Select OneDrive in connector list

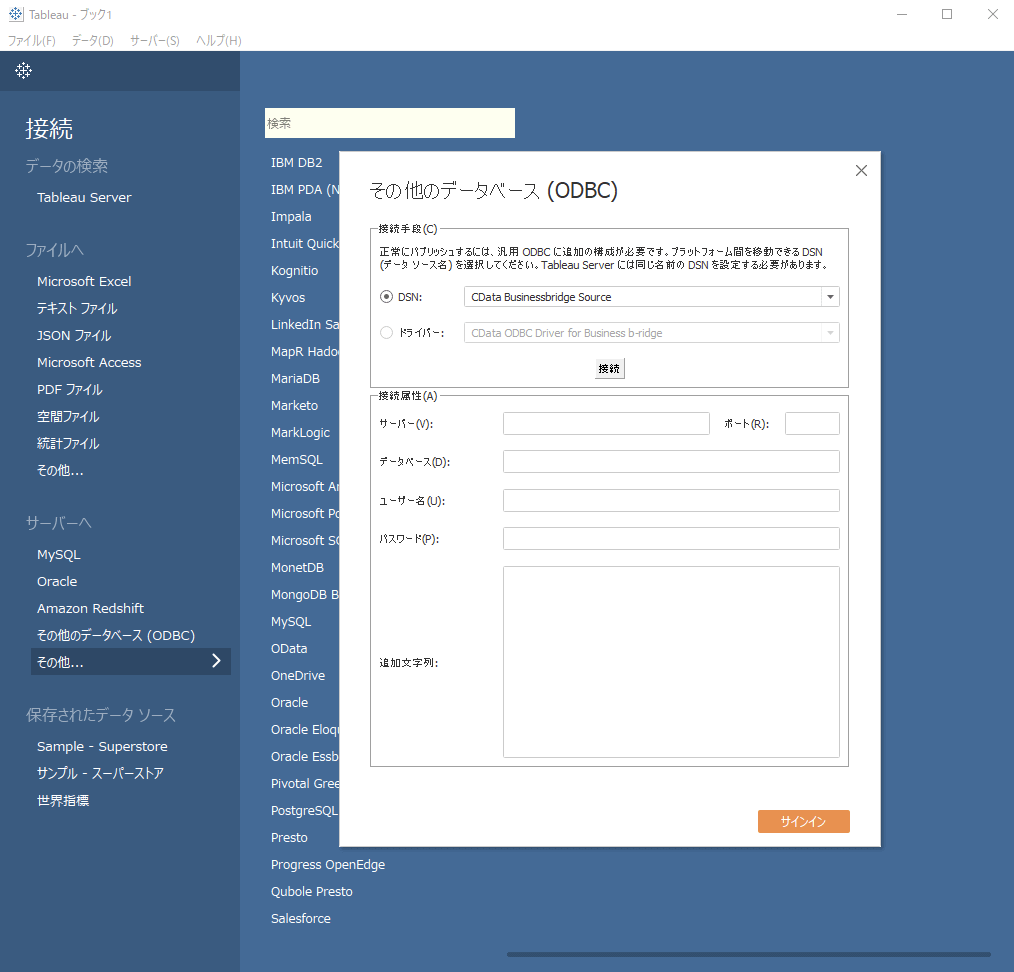pos(298,675)
